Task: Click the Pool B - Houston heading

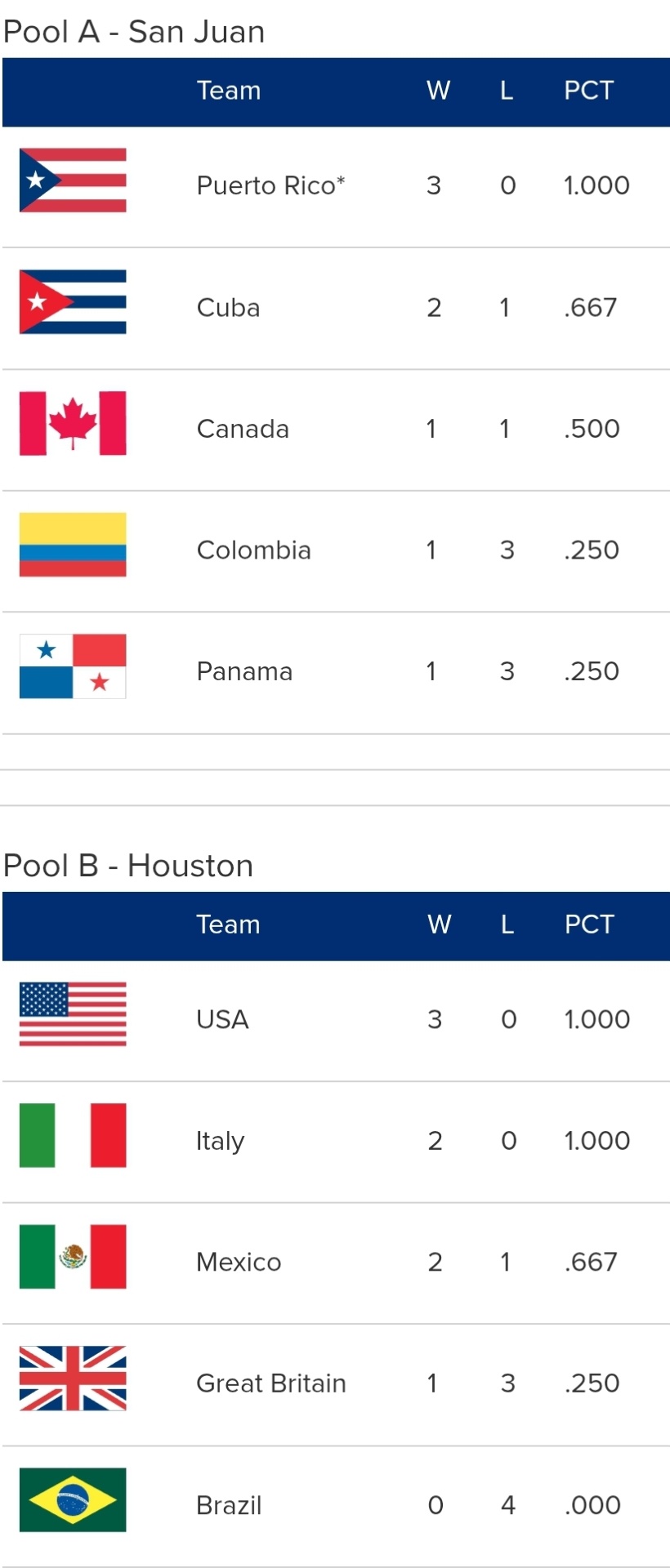Action: coord(128,866)
